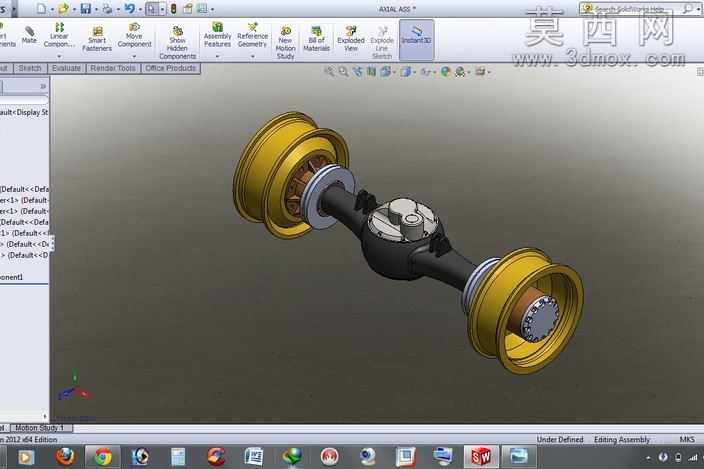Viewport: 704px width, 469px height.
Task: Click Edit Appearance color ball icon
Action: coord(445,71)
